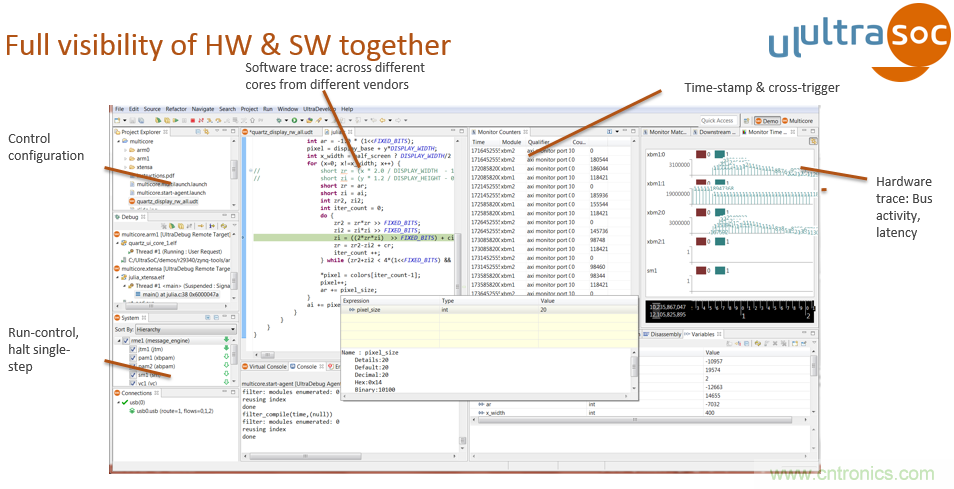
Task: Toggle the jtm1 (jtm) checkbox
Action: click(133, 349)
